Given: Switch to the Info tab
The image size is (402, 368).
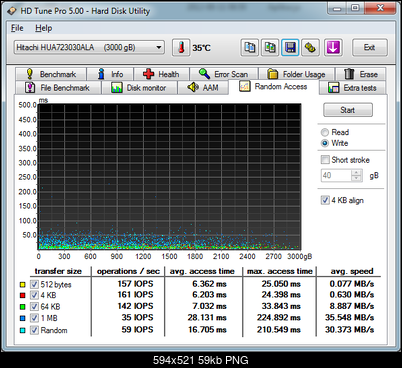Looking at the screenshot, I should coord(110,74).
